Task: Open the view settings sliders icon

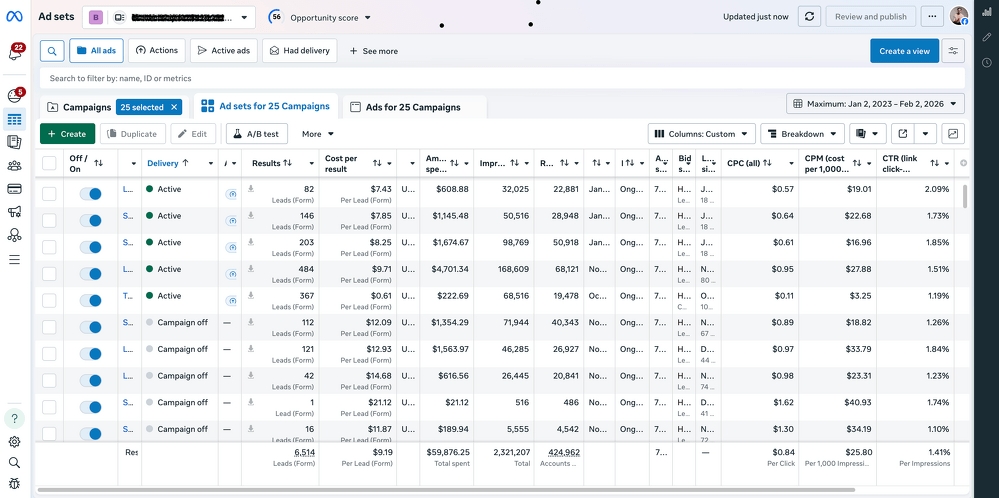Action: pos(954,51)
